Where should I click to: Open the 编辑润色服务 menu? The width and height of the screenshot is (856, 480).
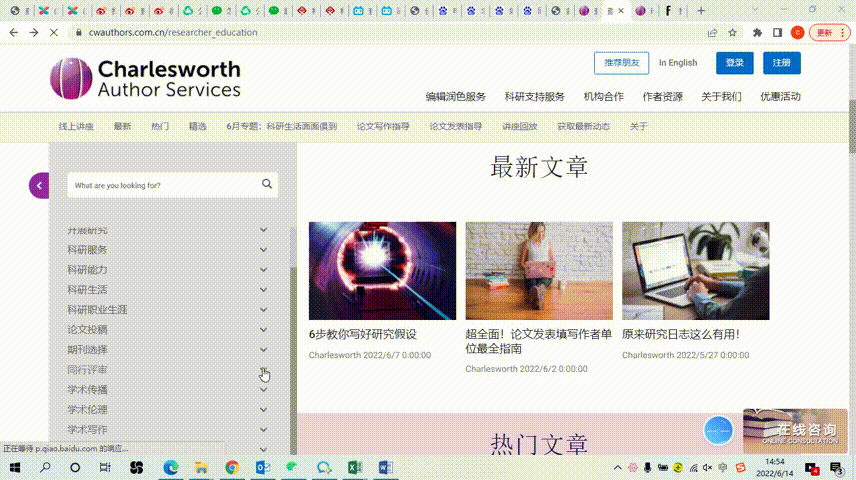tap(455, 97)
